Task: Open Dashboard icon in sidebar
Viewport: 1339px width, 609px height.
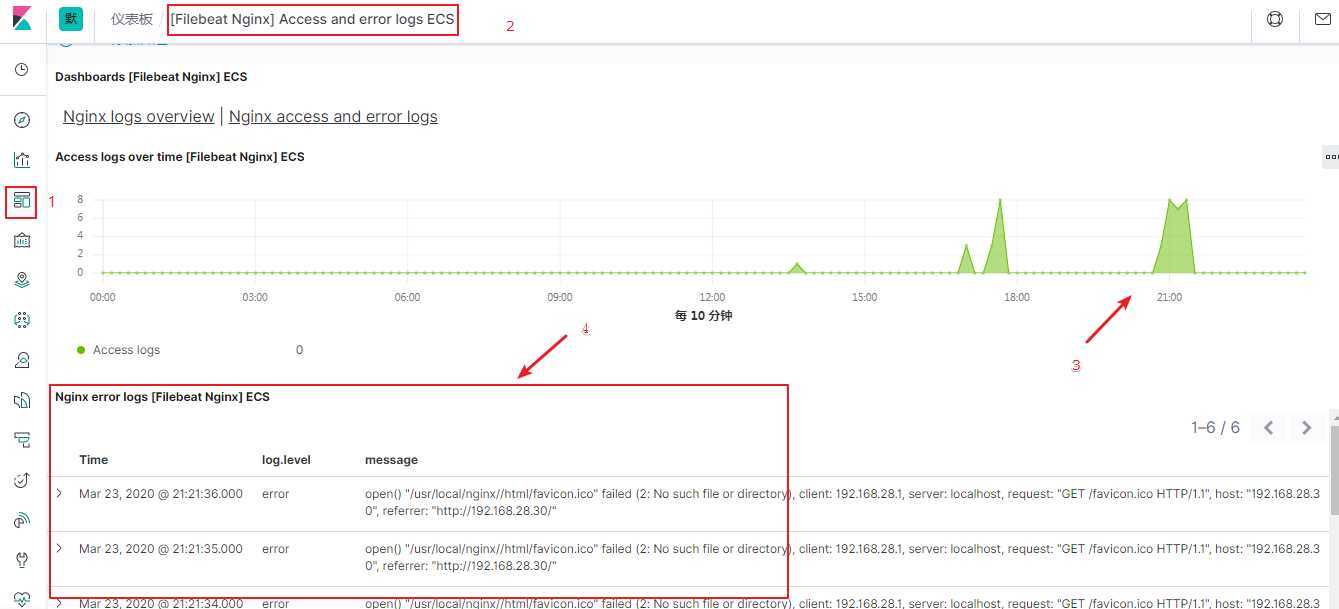Action: (22, 200)
